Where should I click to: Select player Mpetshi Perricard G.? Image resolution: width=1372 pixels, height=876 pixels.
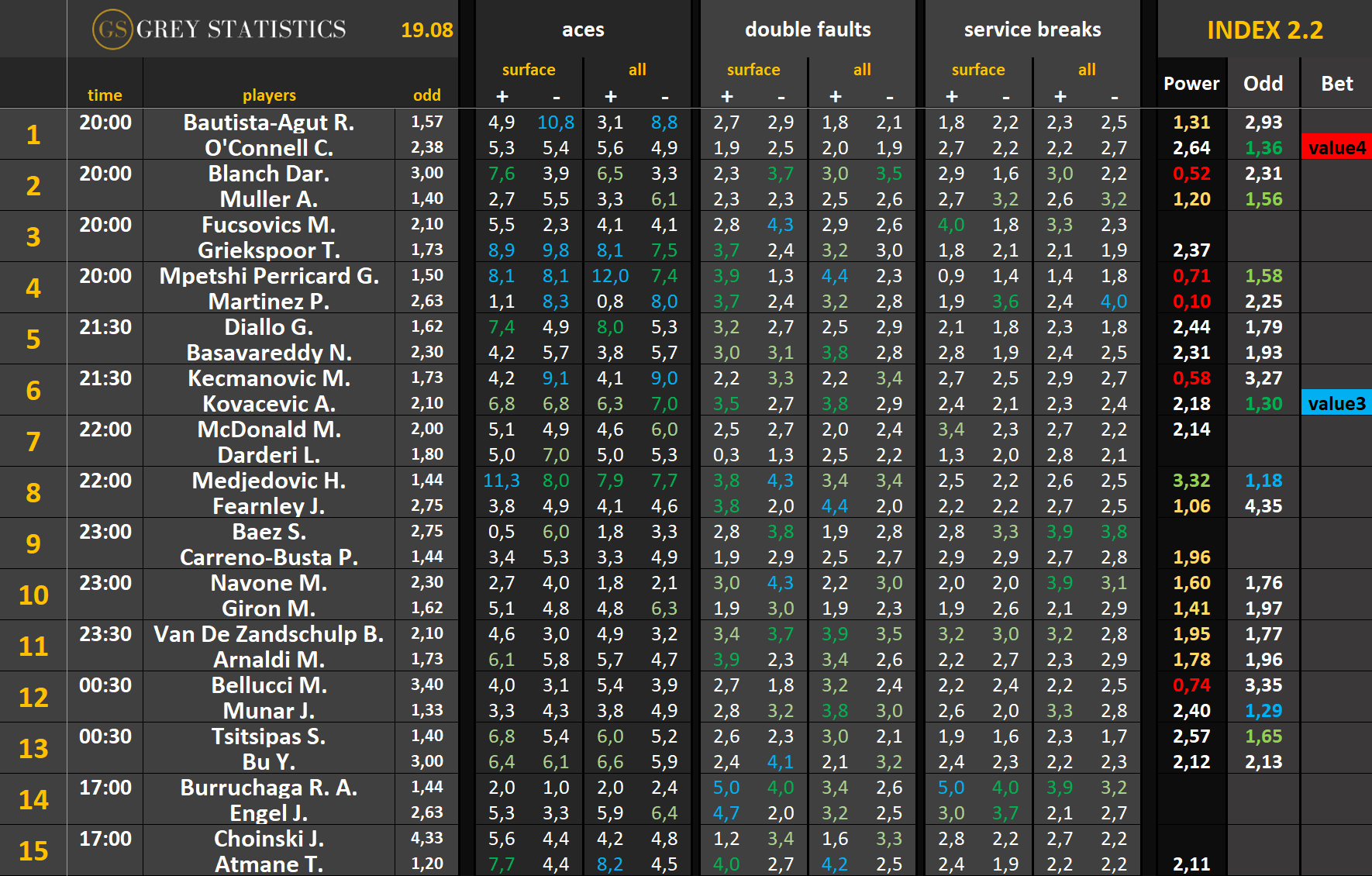point(269,276)
